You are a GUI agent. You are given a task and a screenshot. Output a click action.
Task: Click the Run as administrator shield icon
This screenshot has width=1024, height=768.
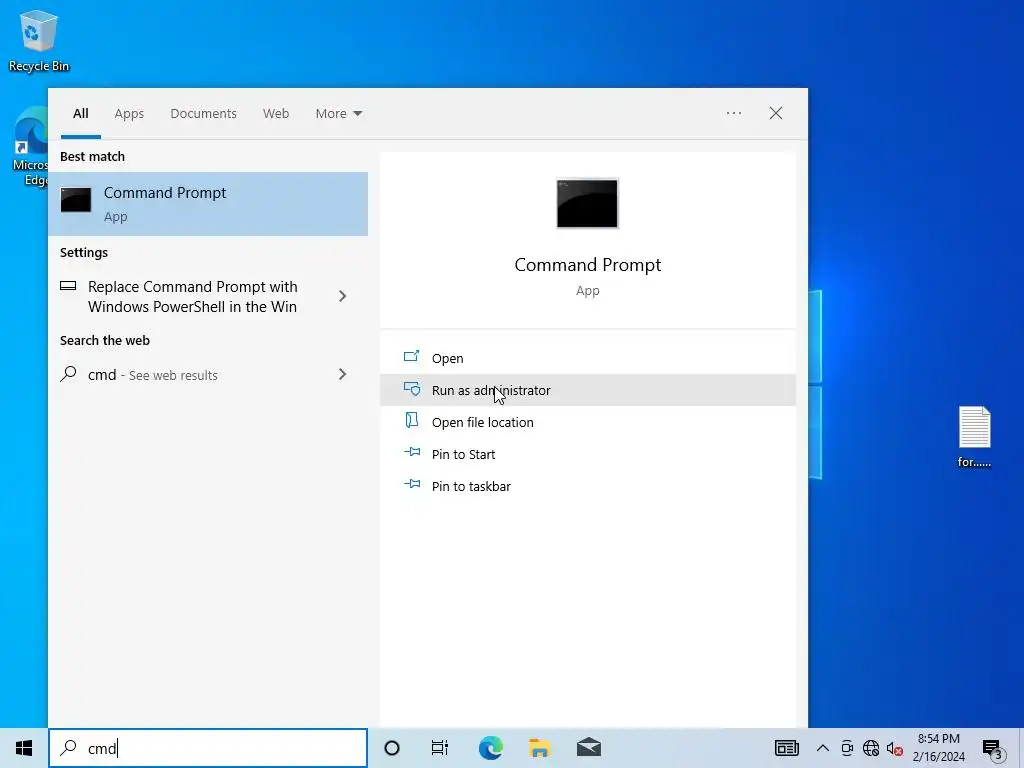click(411, 389)
